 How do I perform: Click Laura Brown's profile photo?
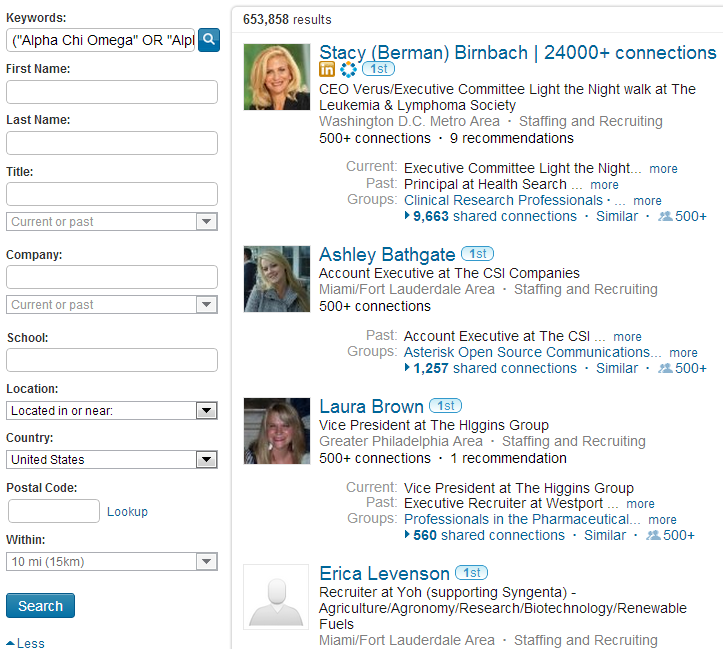(277, 431)
